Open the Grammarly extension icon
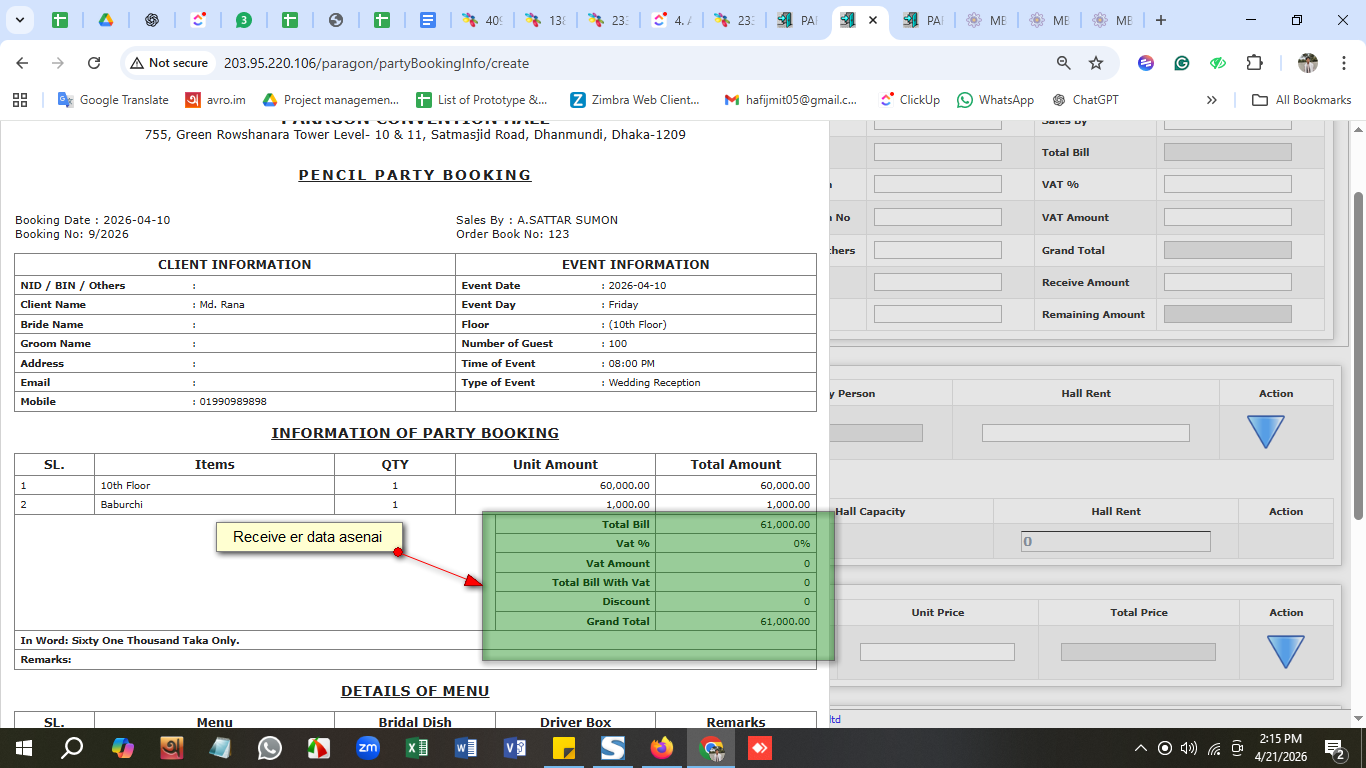Image resolution: width=1366 pixels, height=768 pixels. pos(1182,63)
